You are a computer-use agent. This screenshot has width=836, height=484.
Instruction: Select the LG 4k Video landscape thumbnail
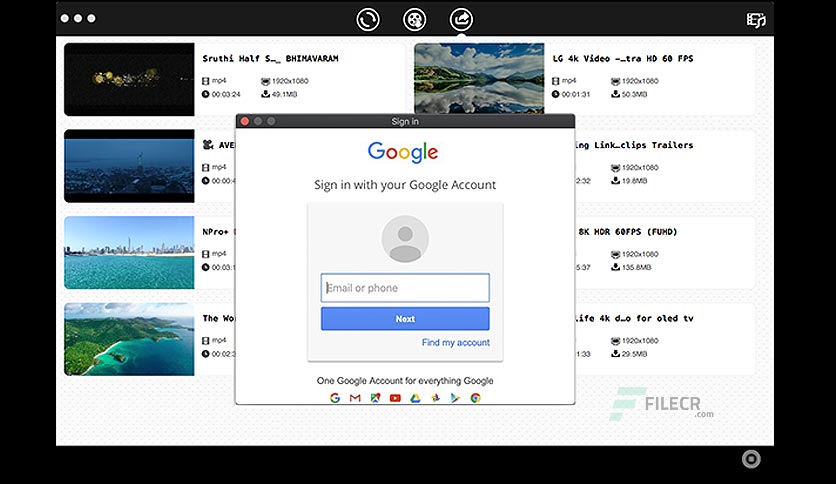point(479,78)
